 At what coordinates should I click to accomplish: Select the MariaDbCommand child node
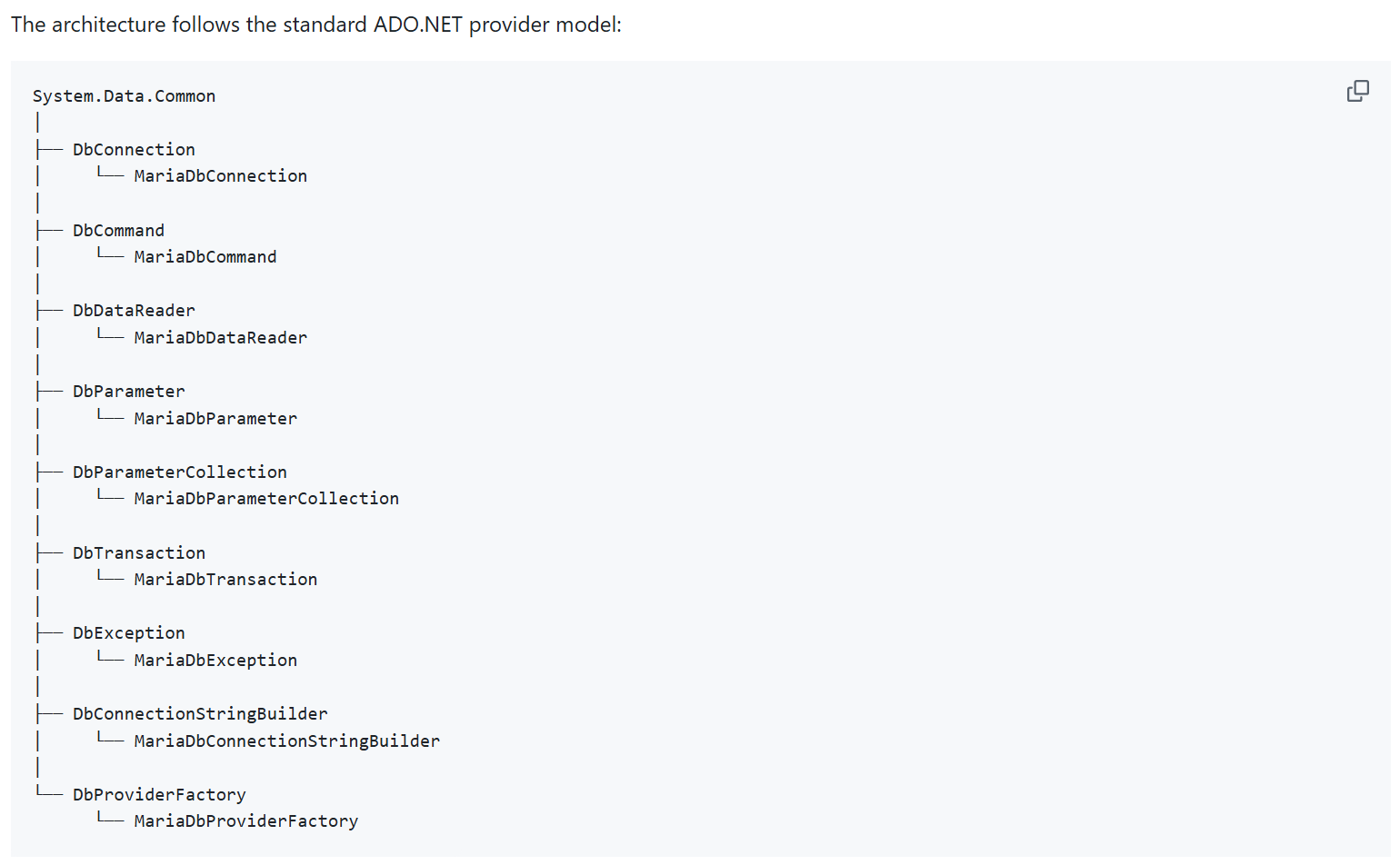click(x=205, y=257)
